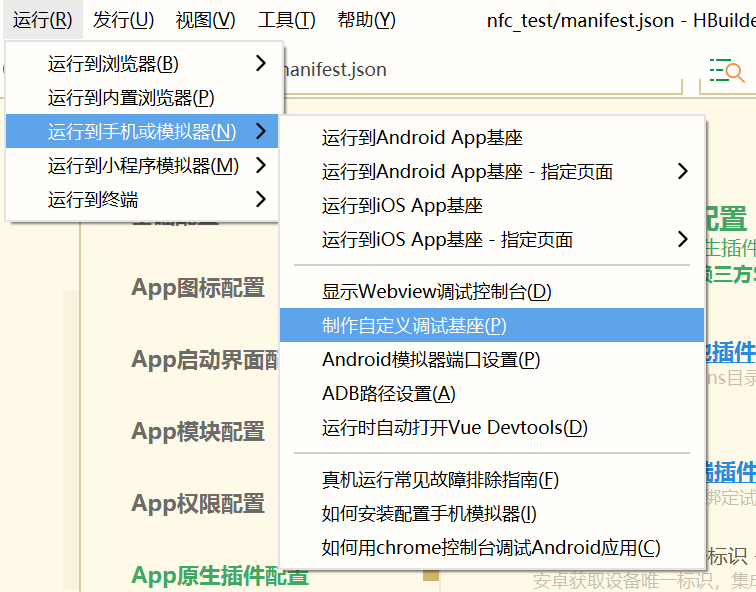Open the 帮助(Y) menu

coord(366,20)
